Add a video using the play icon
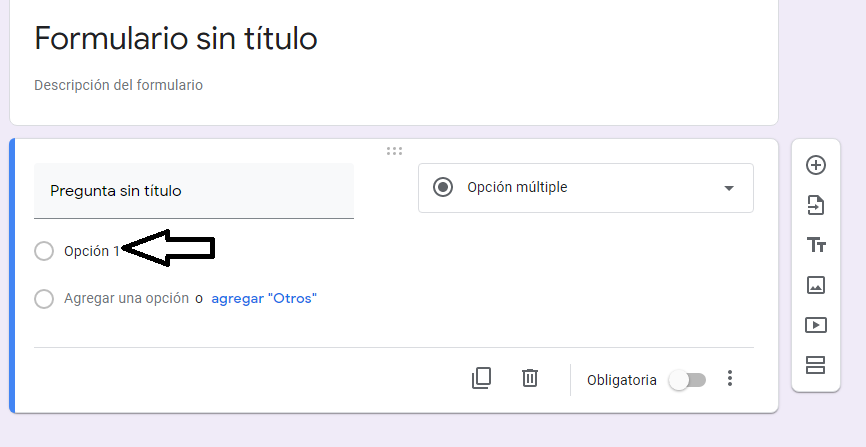 [816, 325]
